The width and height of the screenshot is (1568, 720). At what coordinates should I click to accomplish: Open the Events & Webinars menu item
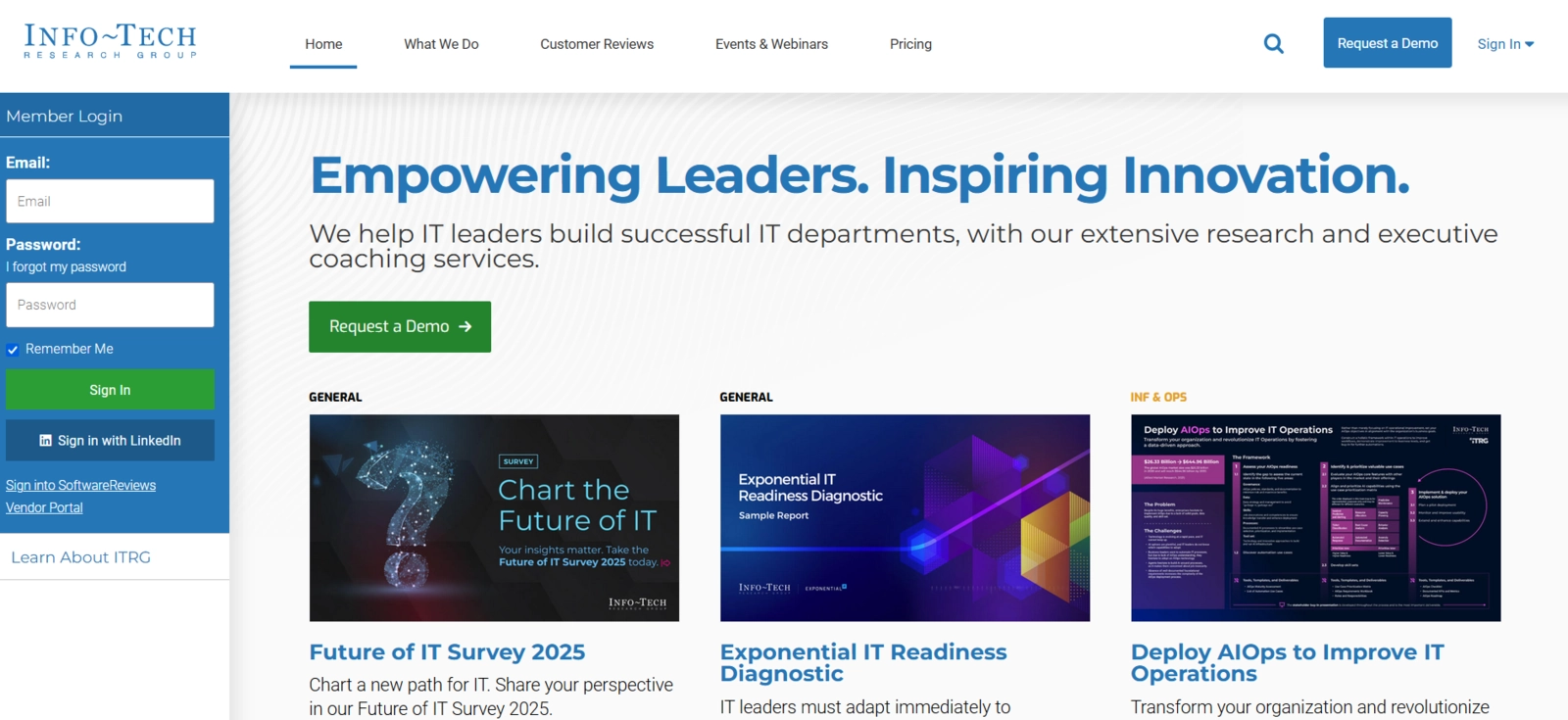[x=771, y=44]
